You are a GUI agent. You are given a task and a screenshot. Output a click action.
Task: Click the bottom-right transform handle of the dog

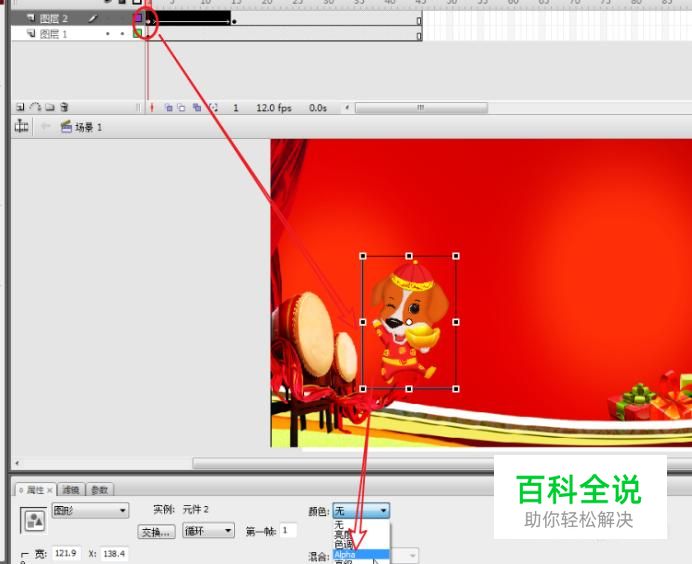click(x=456, y=389)
